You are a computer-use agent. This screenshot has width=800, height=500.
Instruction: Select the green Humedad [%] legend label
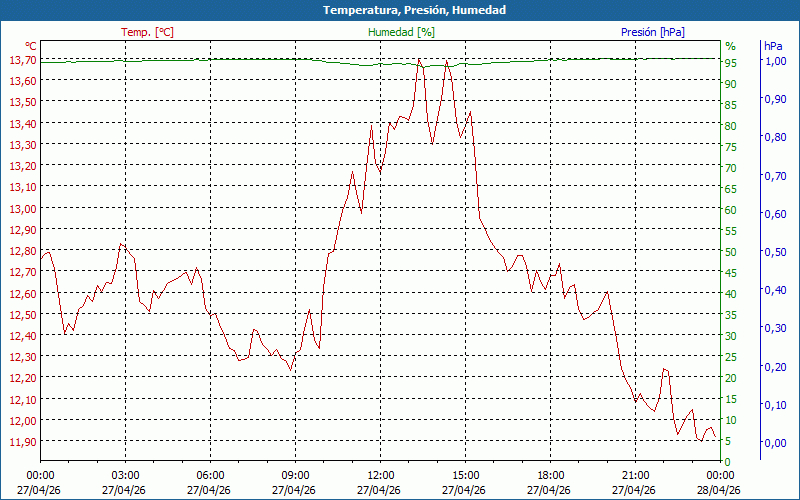[x=402, y=32]
